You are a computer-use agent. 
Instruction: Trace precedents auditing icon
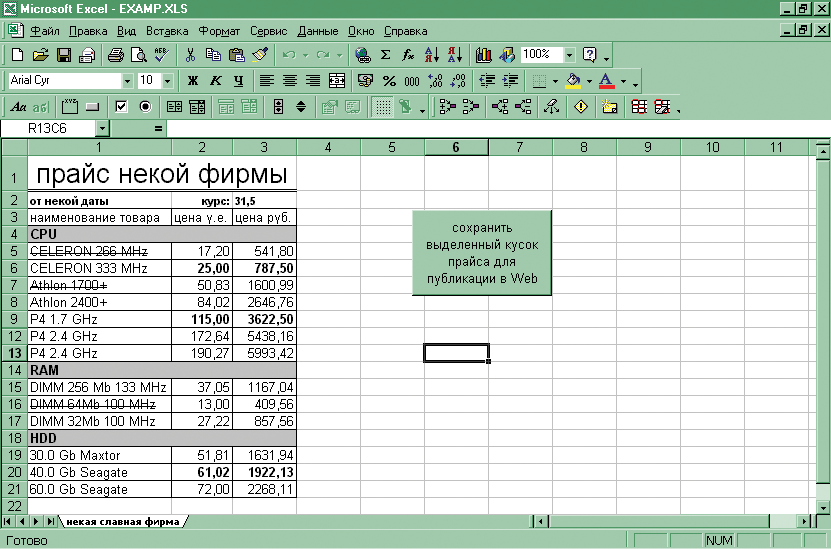click(x=447, y=107)
